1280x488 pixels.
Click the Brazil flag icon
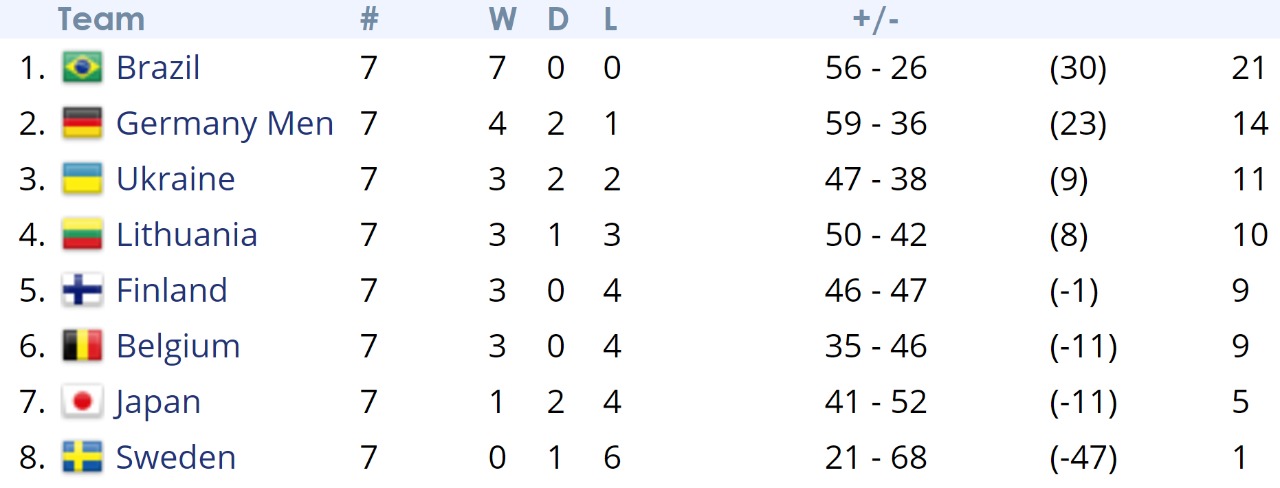pos(82,68)
